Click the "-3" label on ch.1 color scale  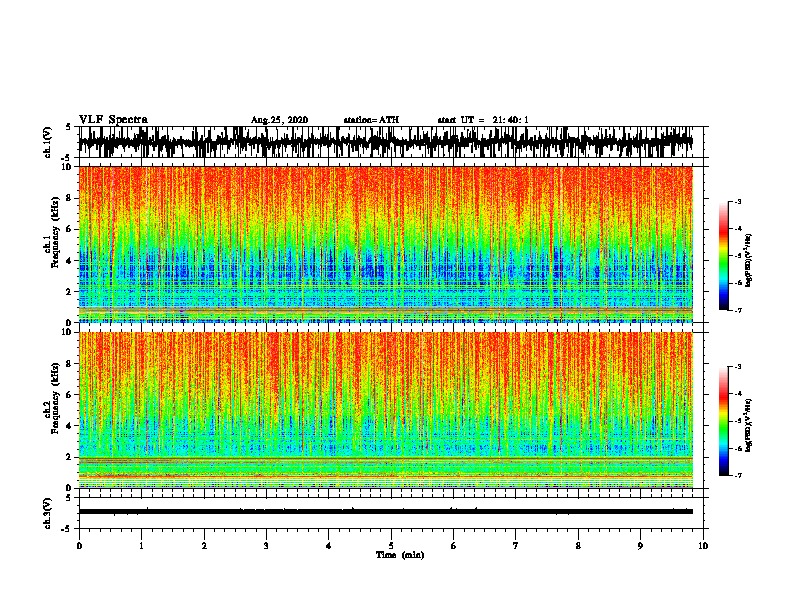click(x=738, y=201)
